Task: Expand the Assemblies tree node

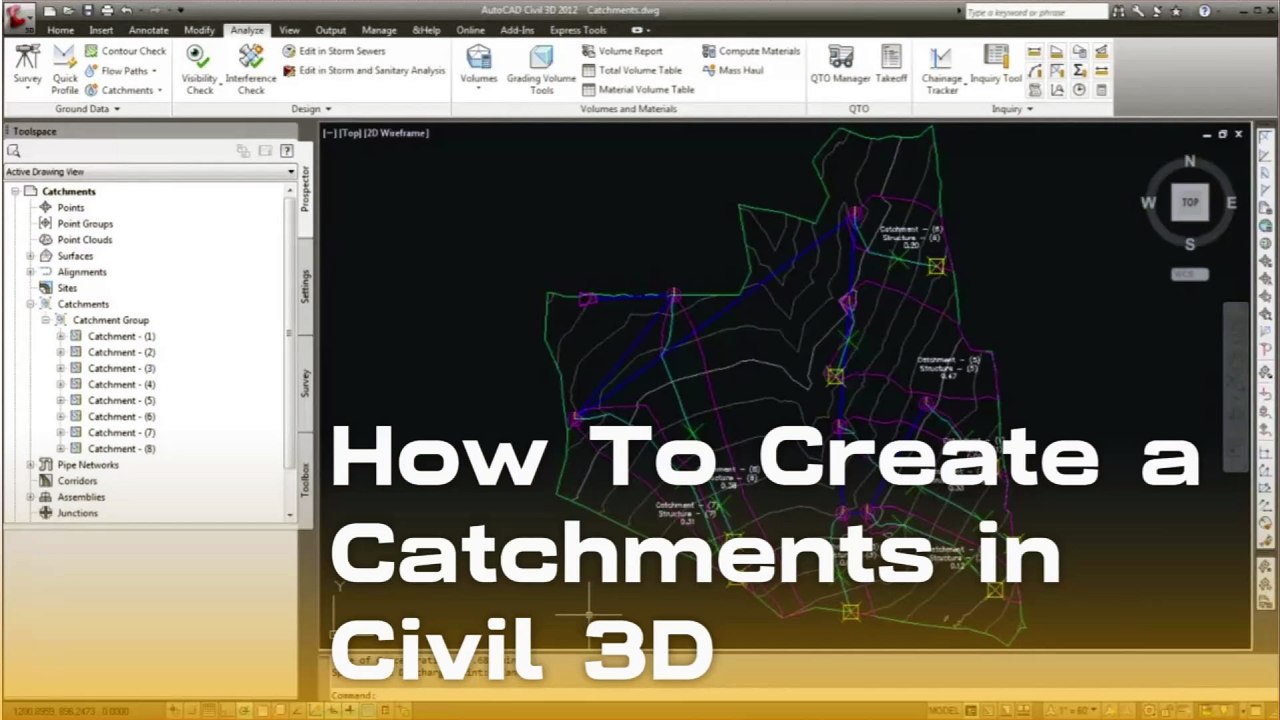Action: click(30, 497)
